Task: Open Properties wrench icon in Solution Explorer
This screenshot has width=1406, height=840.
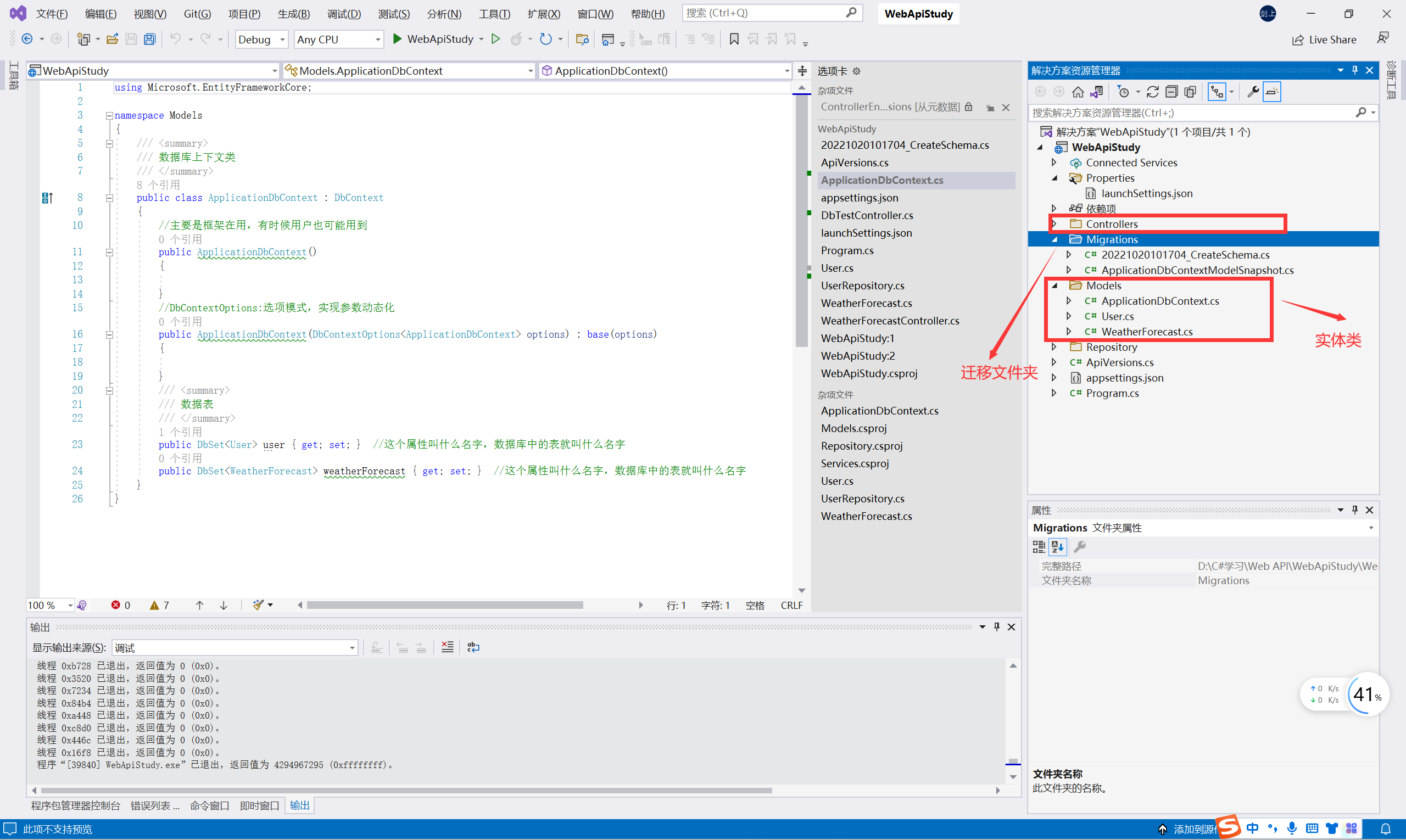Action: tap(1253, 92)
